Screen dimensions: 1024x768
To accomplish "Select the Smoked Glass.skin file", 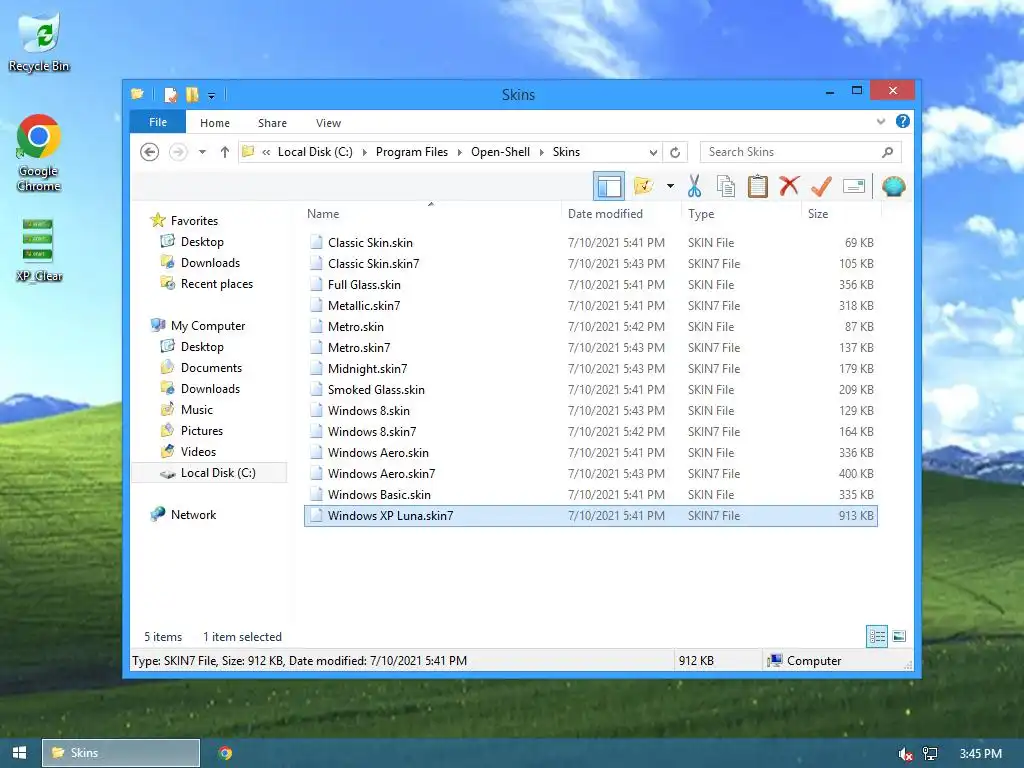I will pyautogui.click(x=591, y=389).
